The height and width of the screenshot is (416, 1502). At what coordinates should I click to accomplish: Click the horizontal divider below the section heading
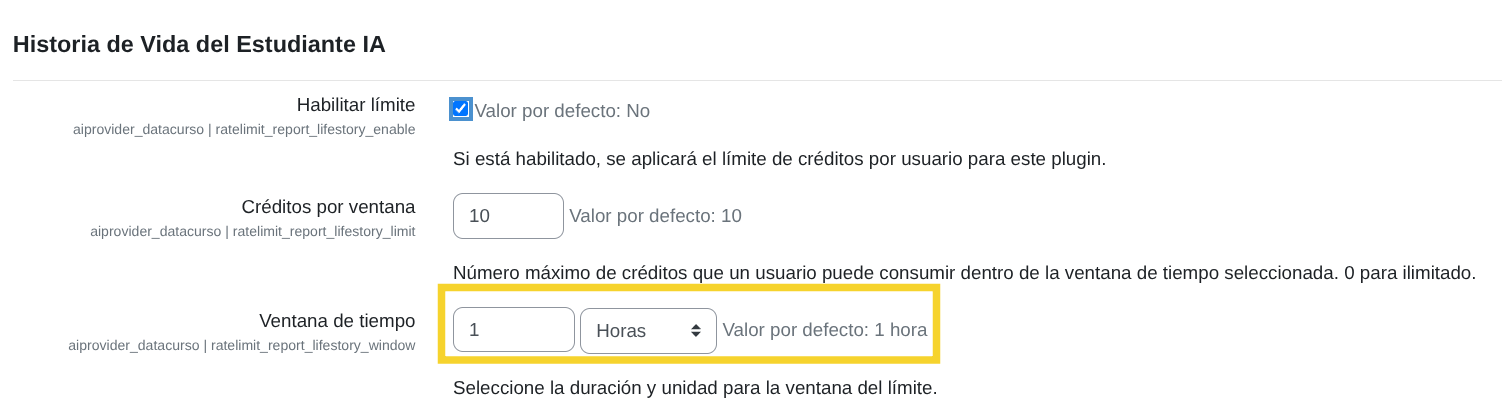click(x=756, y=80)
